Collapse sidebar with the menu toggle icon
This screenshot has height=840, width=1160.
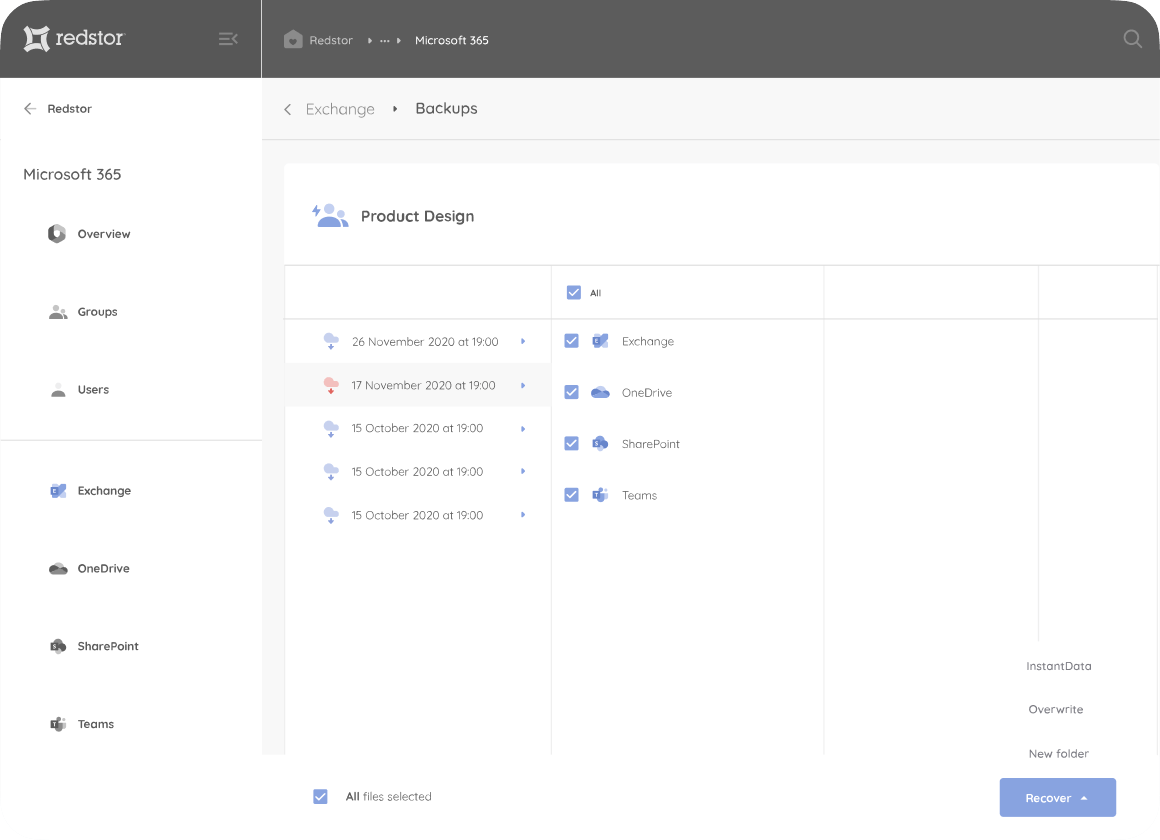(228, 38)
